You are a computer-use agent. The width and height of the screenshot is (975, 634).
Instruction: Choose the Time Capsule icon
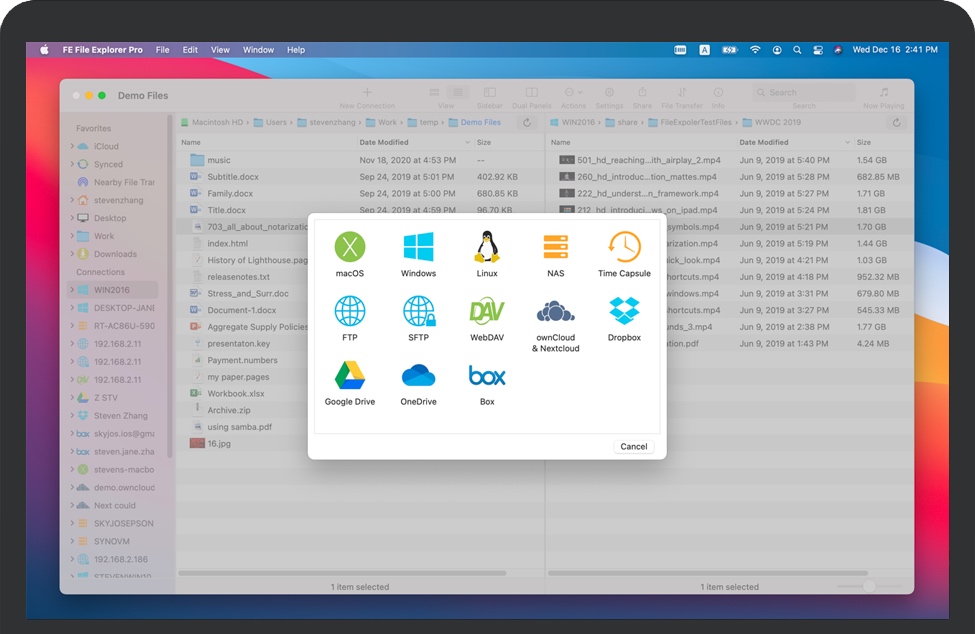point(624,247)
